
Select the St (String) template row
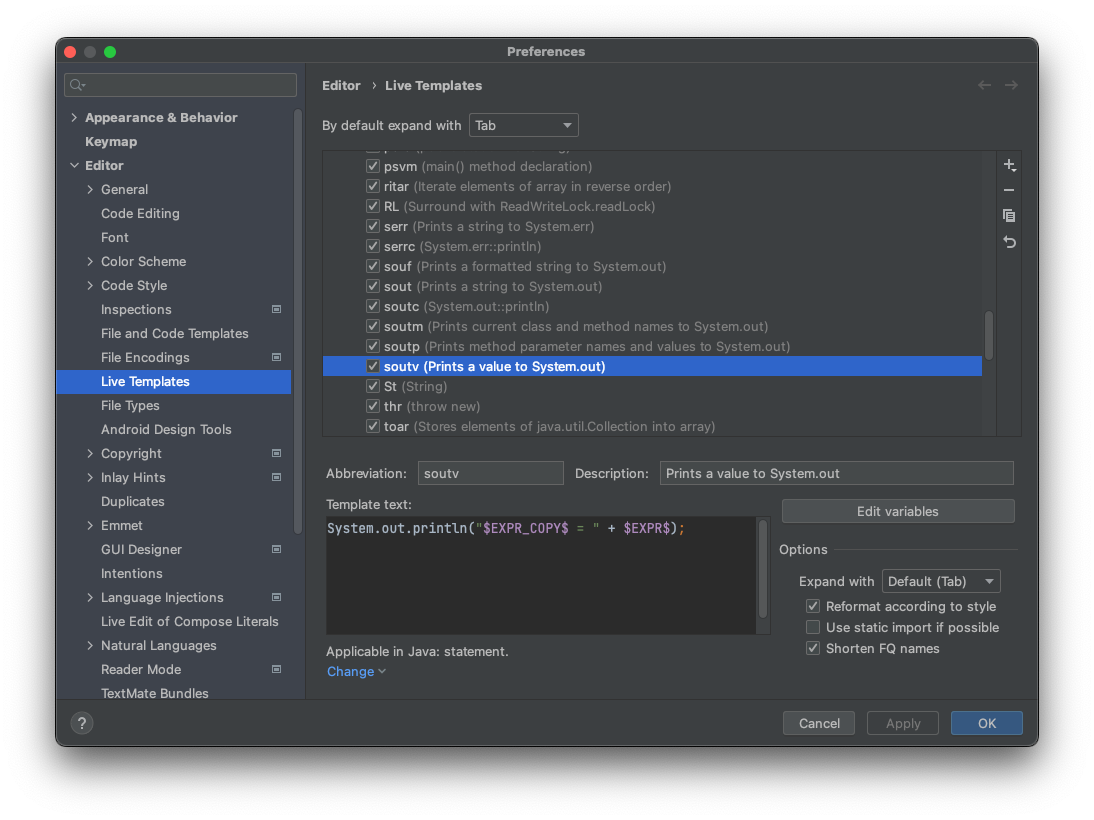click(x=652, y=387)
